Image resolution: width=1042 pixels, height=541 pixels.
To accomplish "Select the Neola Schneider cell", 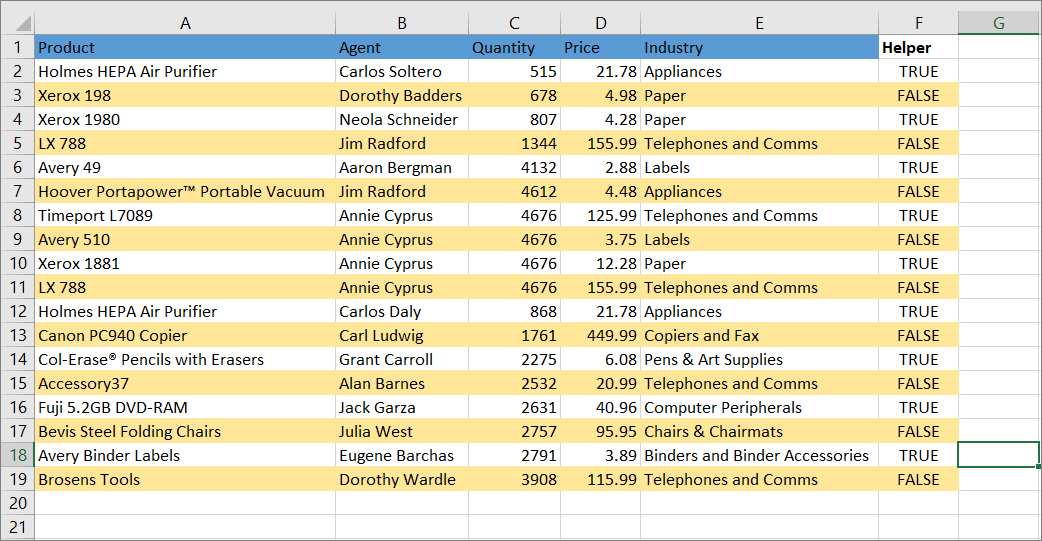I will click(x=401, y=119).
